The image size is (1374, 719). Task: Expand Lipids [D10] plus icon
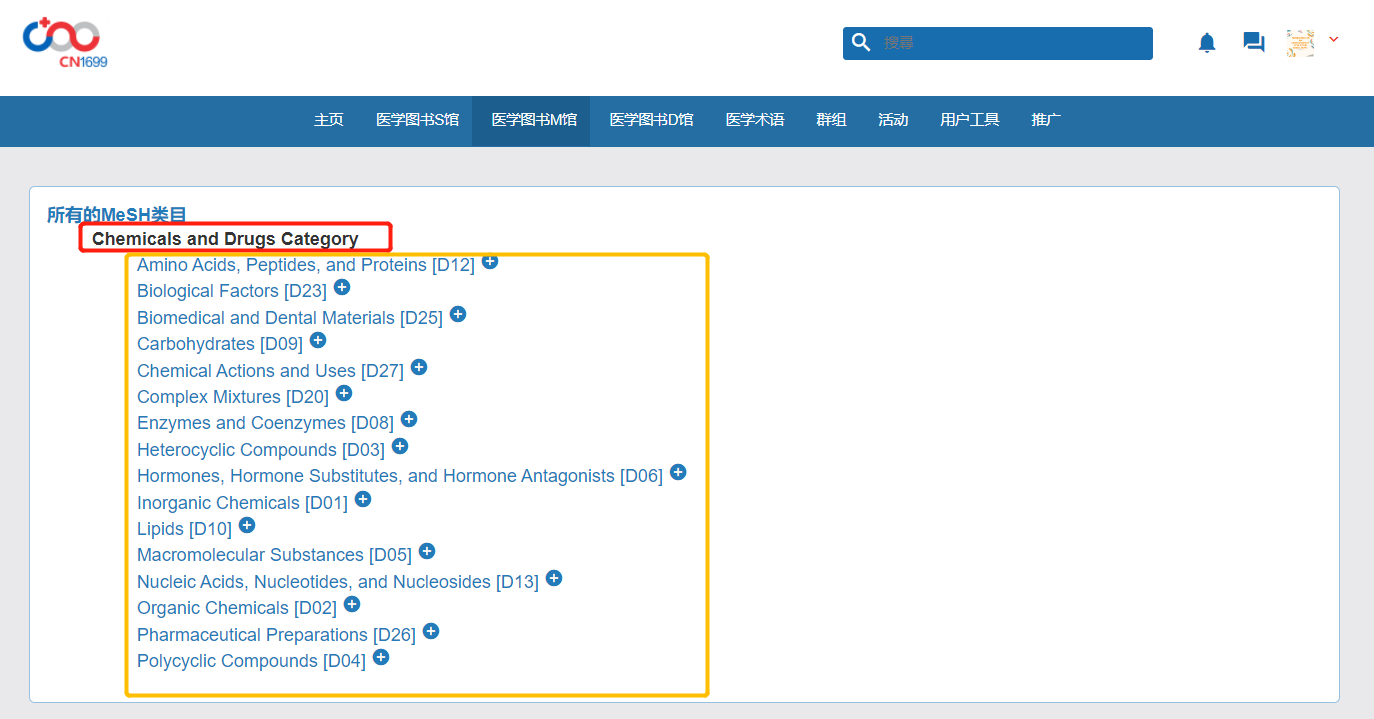(x=247, y=525)
